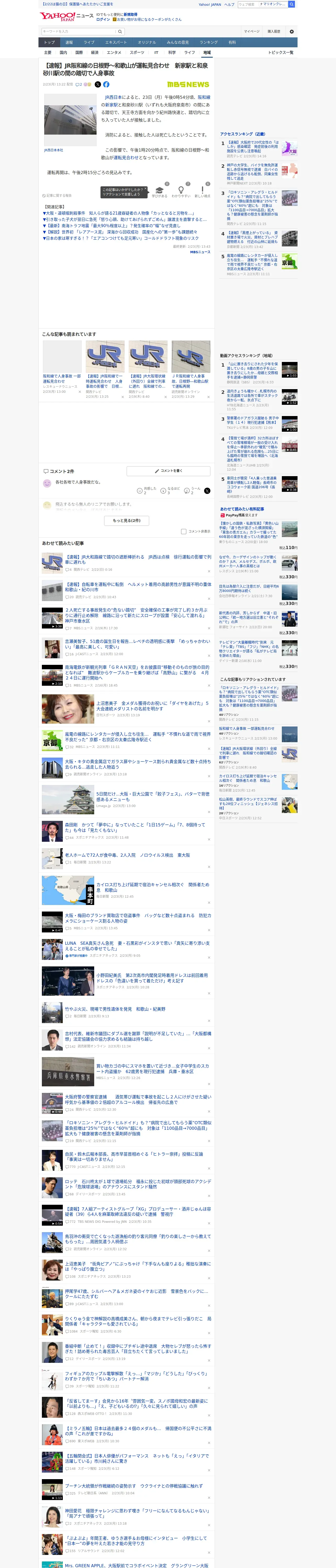The width and height of the screenshot is (336, 1568).
Task: Open the みんなの意見 tab
Action: point(178,43)
